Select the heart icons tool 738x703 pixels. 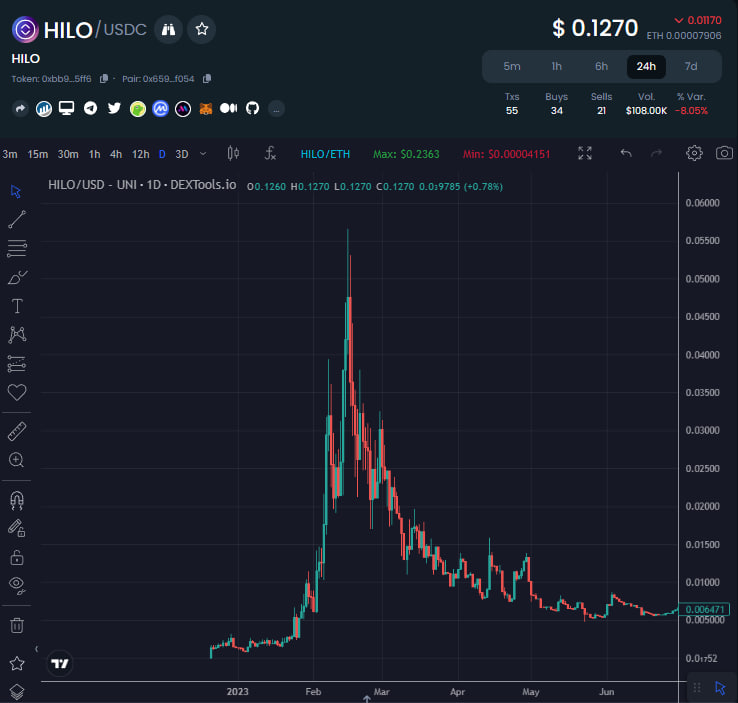(17, 392)
